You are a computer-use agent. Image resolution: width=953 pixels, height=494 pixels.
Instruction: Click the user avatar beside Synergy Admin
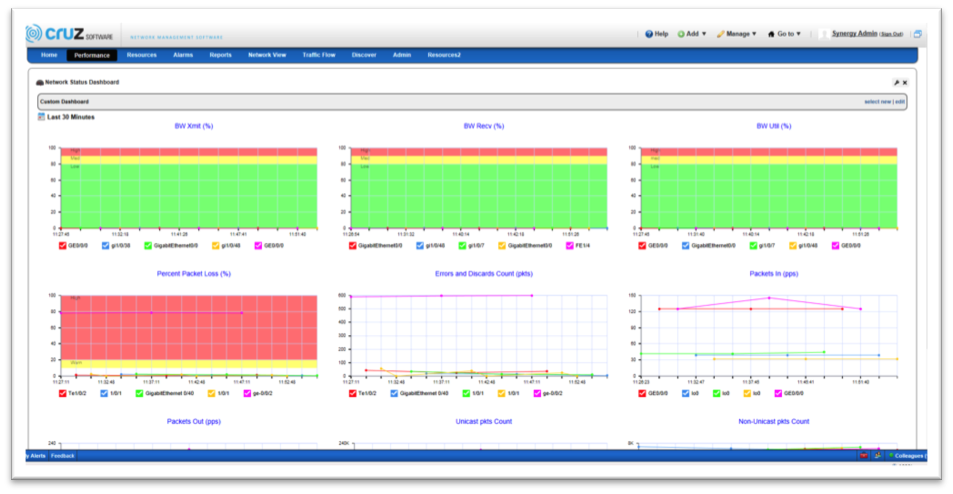824,34
